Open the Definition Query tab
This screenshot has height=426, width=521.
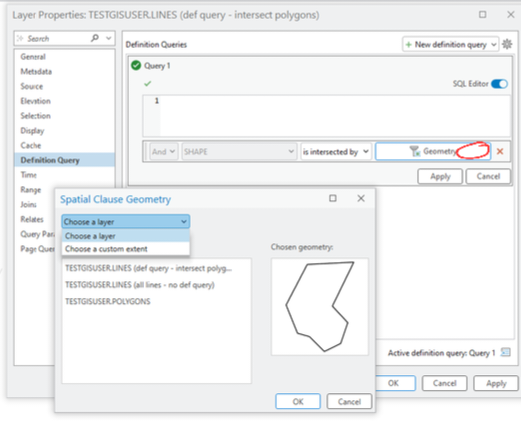(x=64, y=160)
